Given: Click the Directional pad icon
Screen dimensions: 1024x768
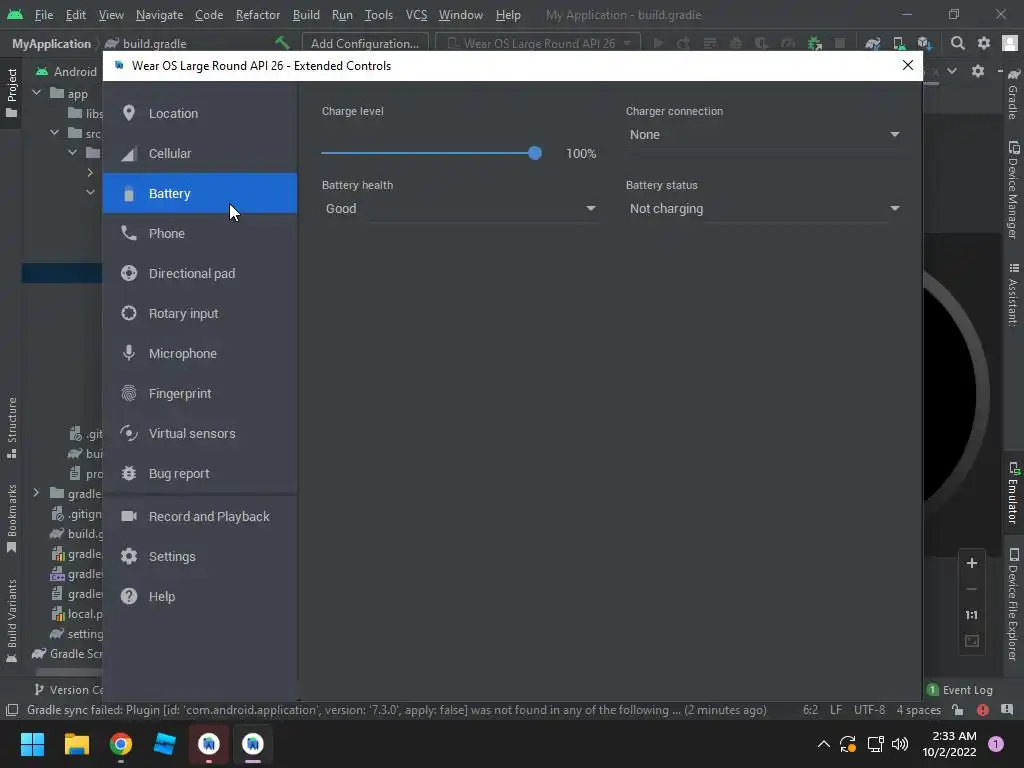Looking at the screenshot, I should [x=129, y=273].
